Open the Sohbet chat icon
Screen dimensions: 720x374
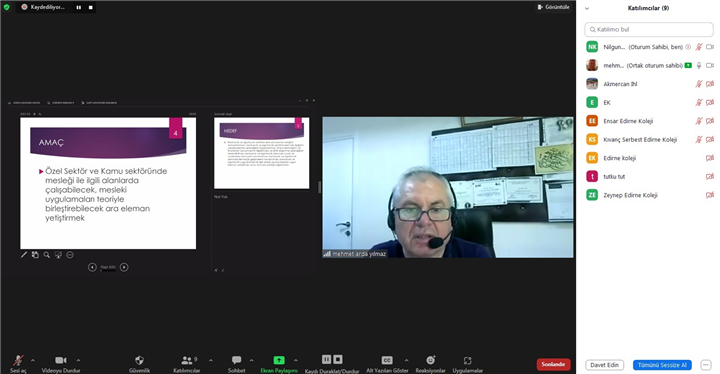(236, 360)
